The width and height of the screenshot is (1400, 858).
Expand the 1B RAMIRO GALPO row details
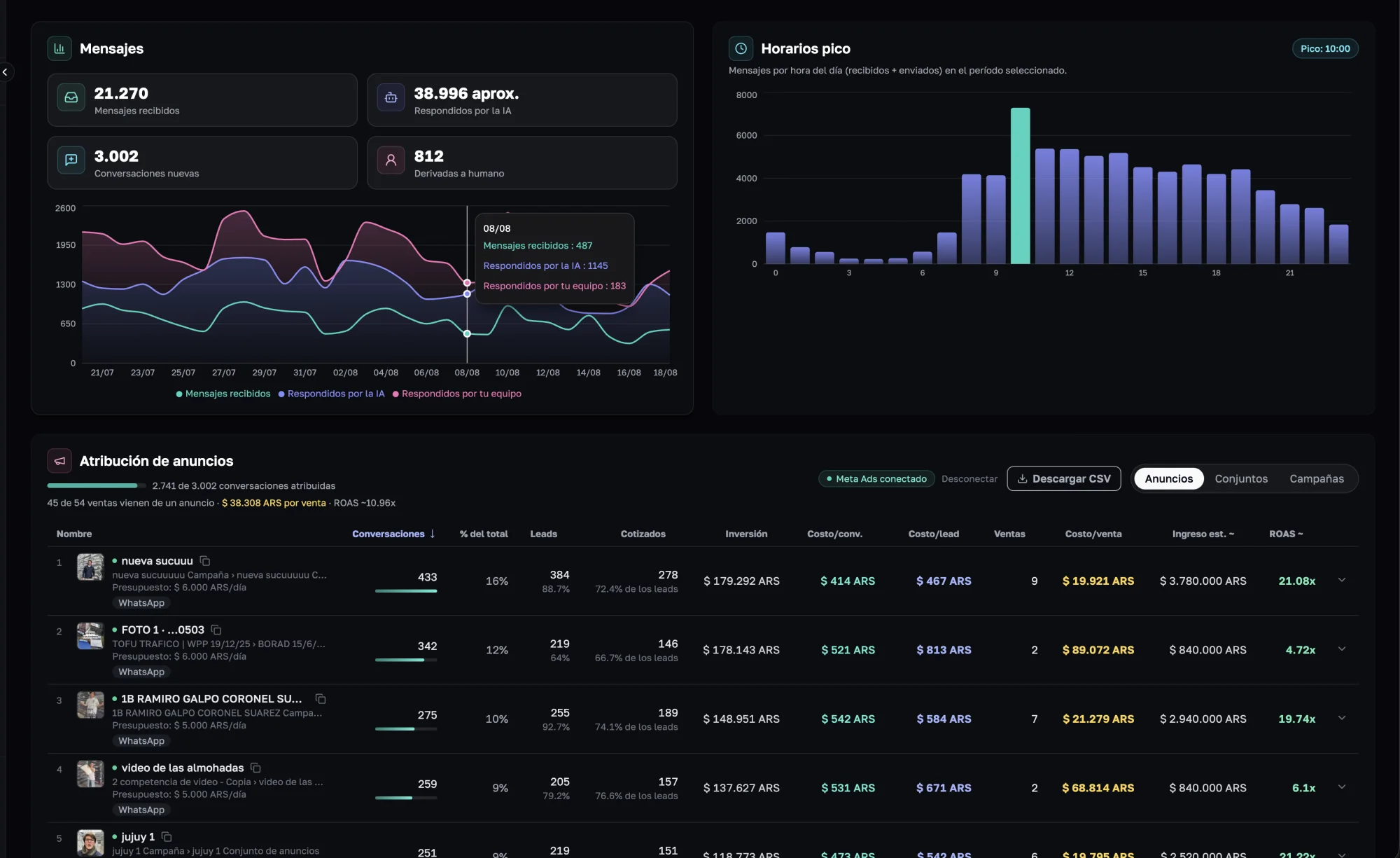pyautogui.click(x=1342, y=718)
